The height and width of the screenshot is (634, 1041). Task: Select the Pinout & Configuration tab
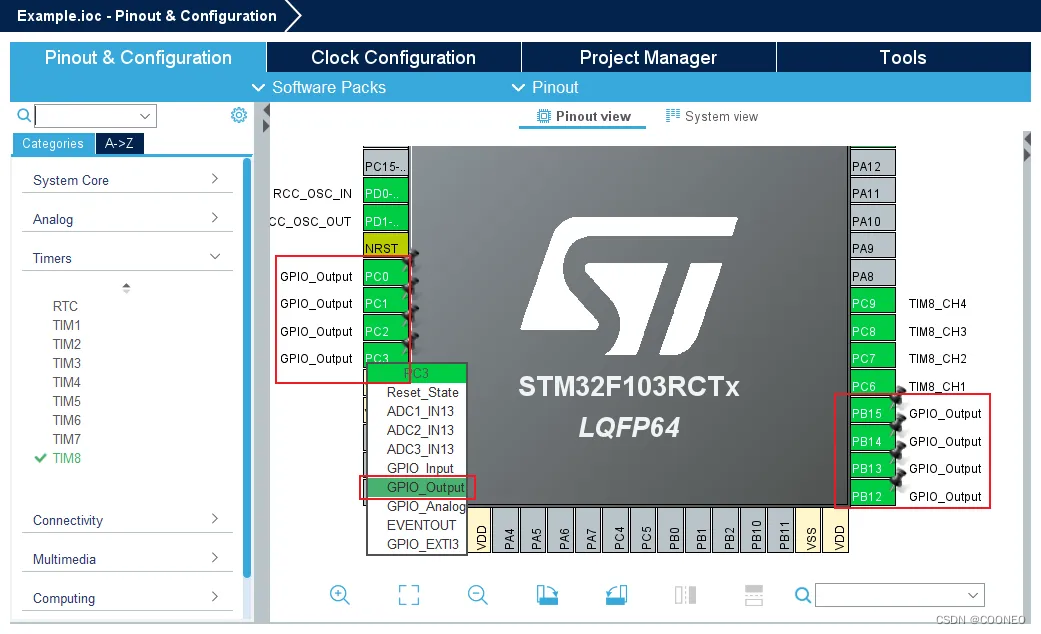(x=138, y=57)
